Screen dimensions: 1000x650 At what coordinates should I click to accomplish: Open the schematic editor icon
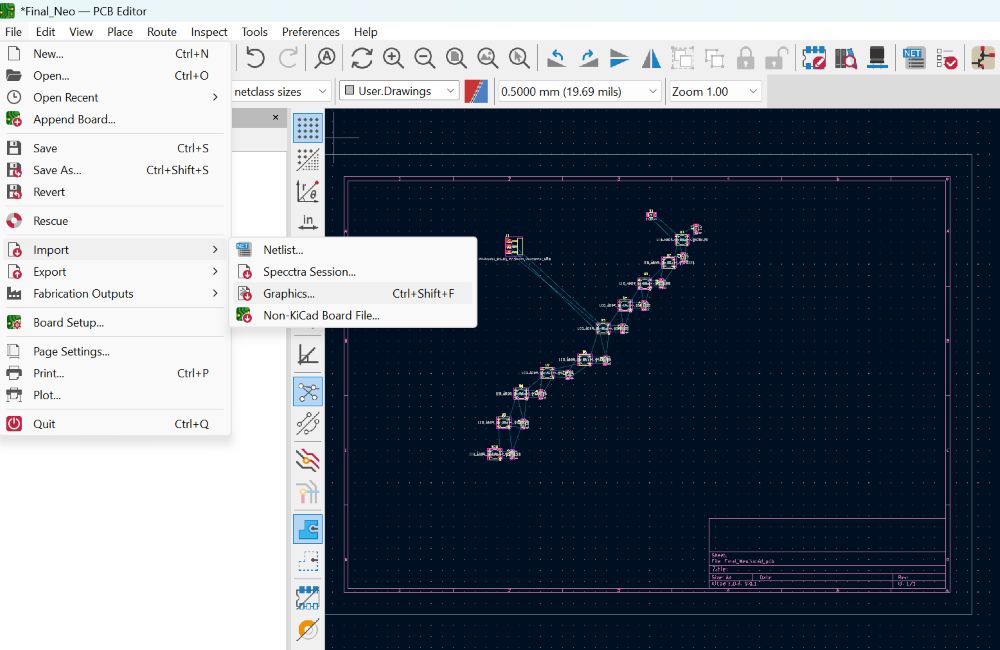click(x=983, y=59)
